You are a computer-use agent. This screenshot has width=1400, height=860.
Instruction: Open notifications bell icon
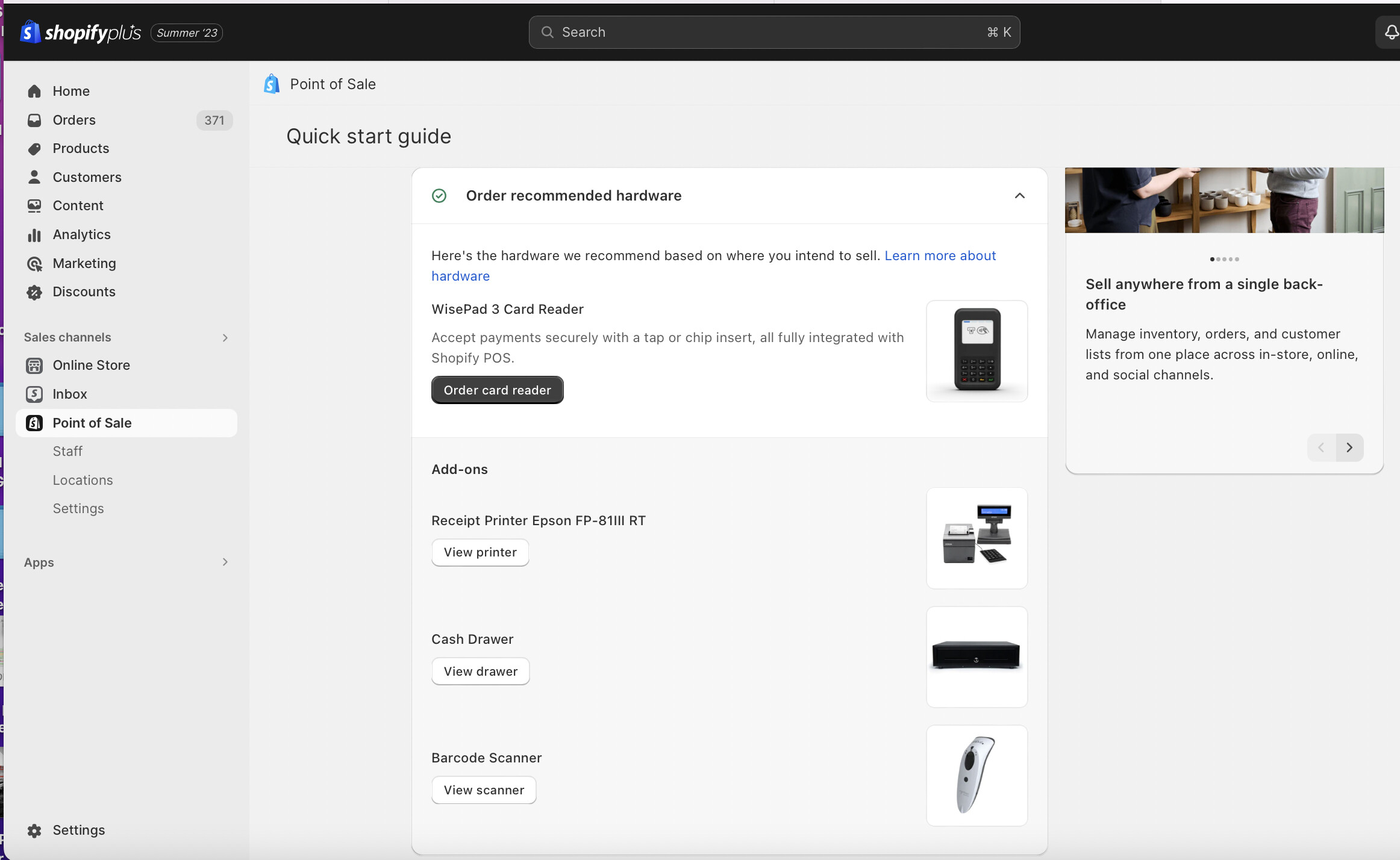1390,33
